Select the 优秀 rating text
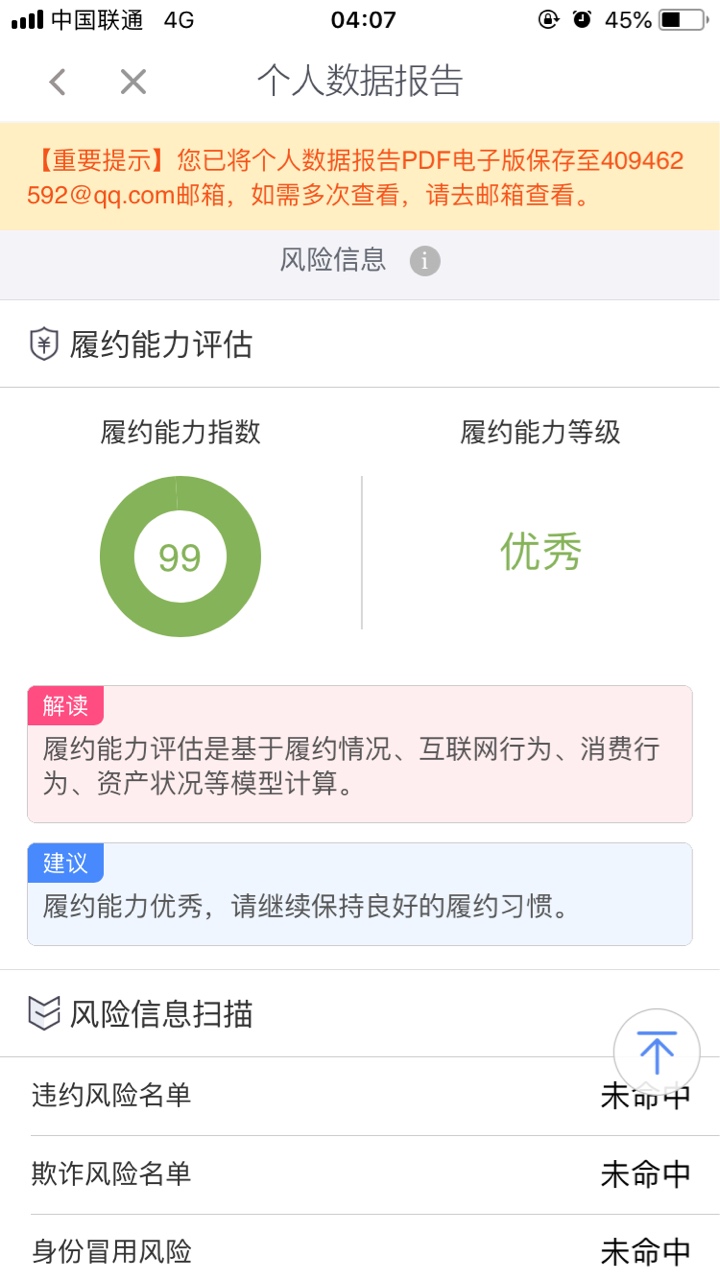The height and width of the screenshot is (1280, 720). [541, 552]
